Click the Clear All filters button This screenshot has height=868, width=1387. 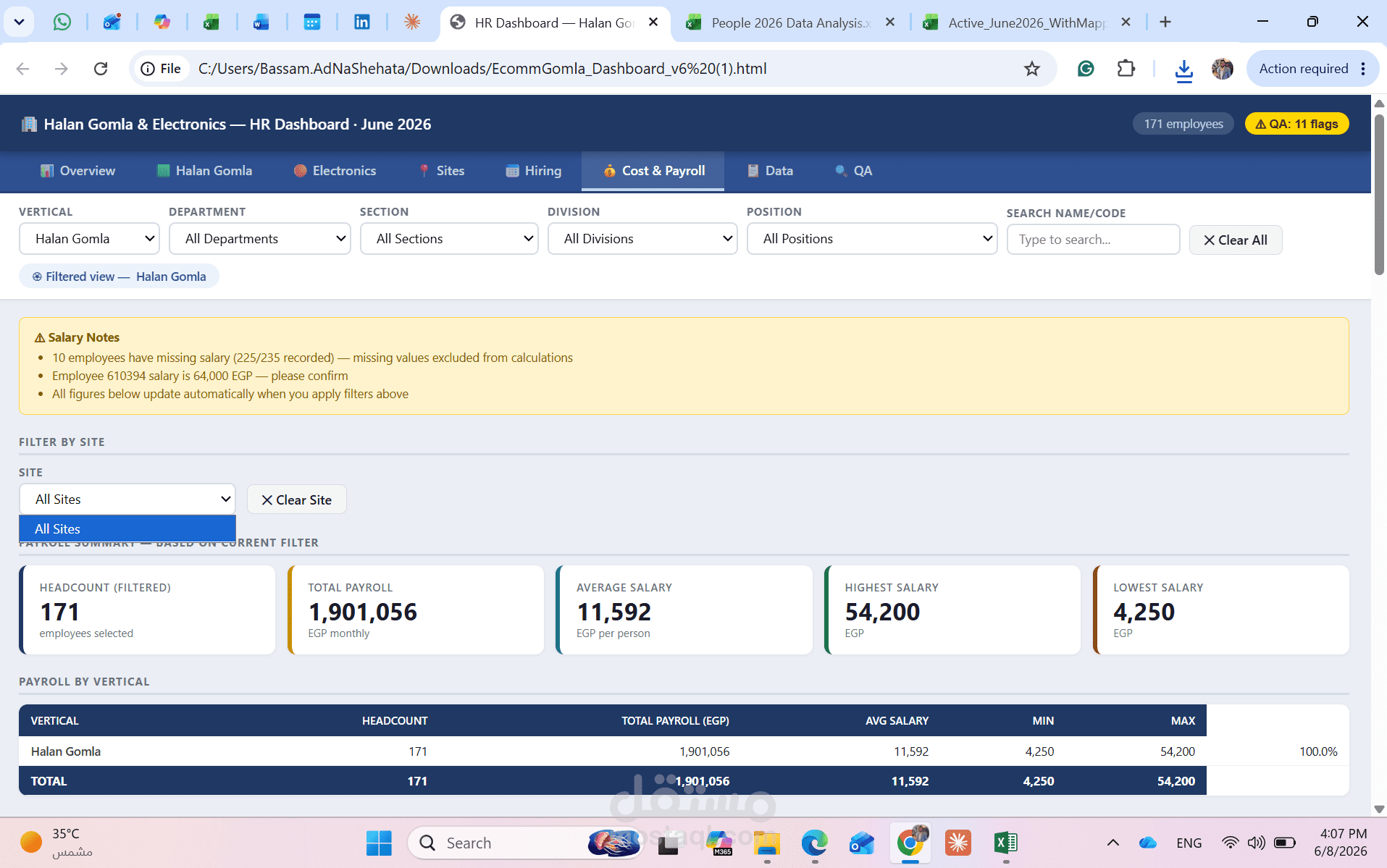(x=1236, y=240)
